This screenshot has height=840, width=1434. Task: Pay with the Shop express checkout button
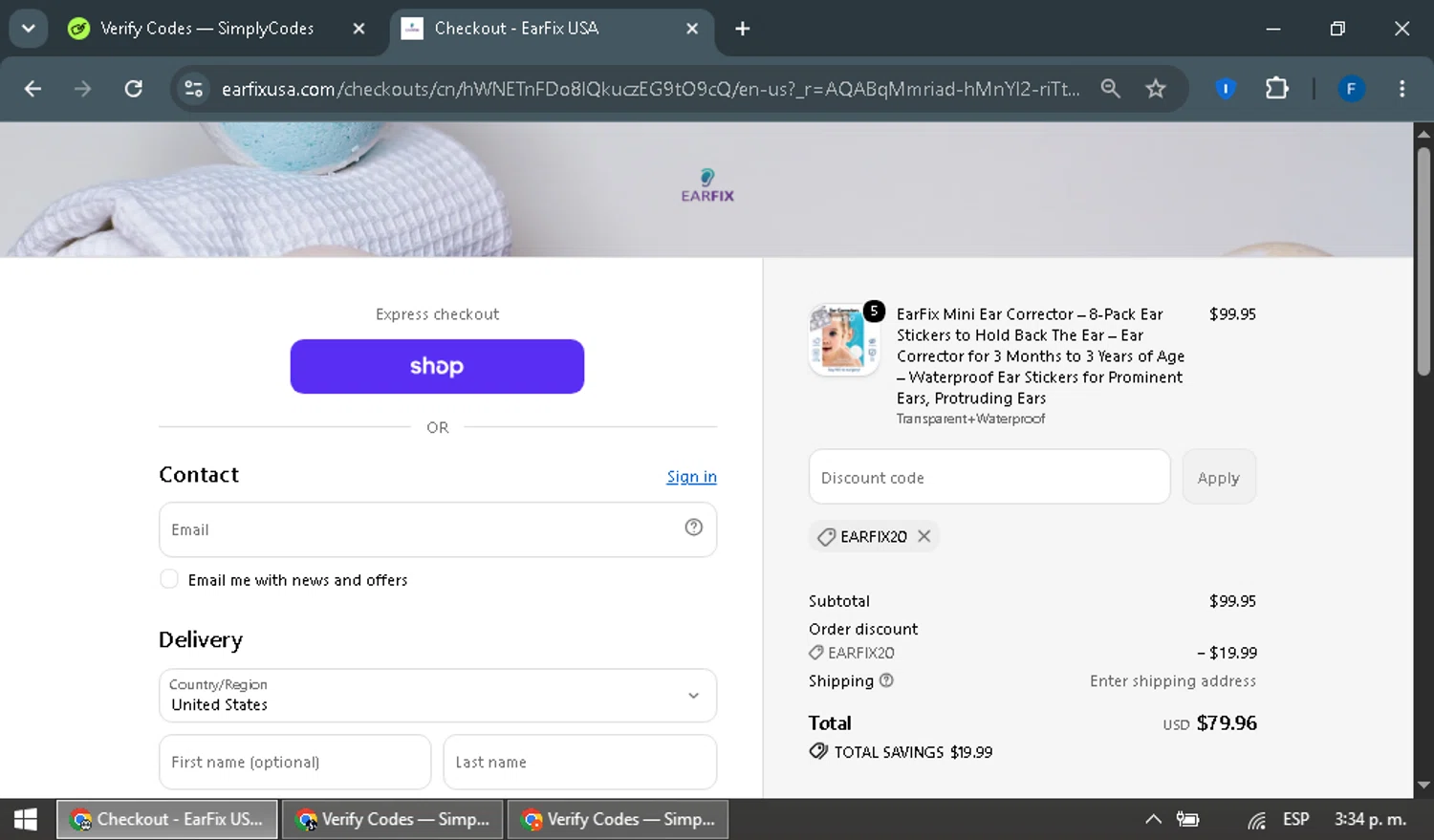point(437,366)
